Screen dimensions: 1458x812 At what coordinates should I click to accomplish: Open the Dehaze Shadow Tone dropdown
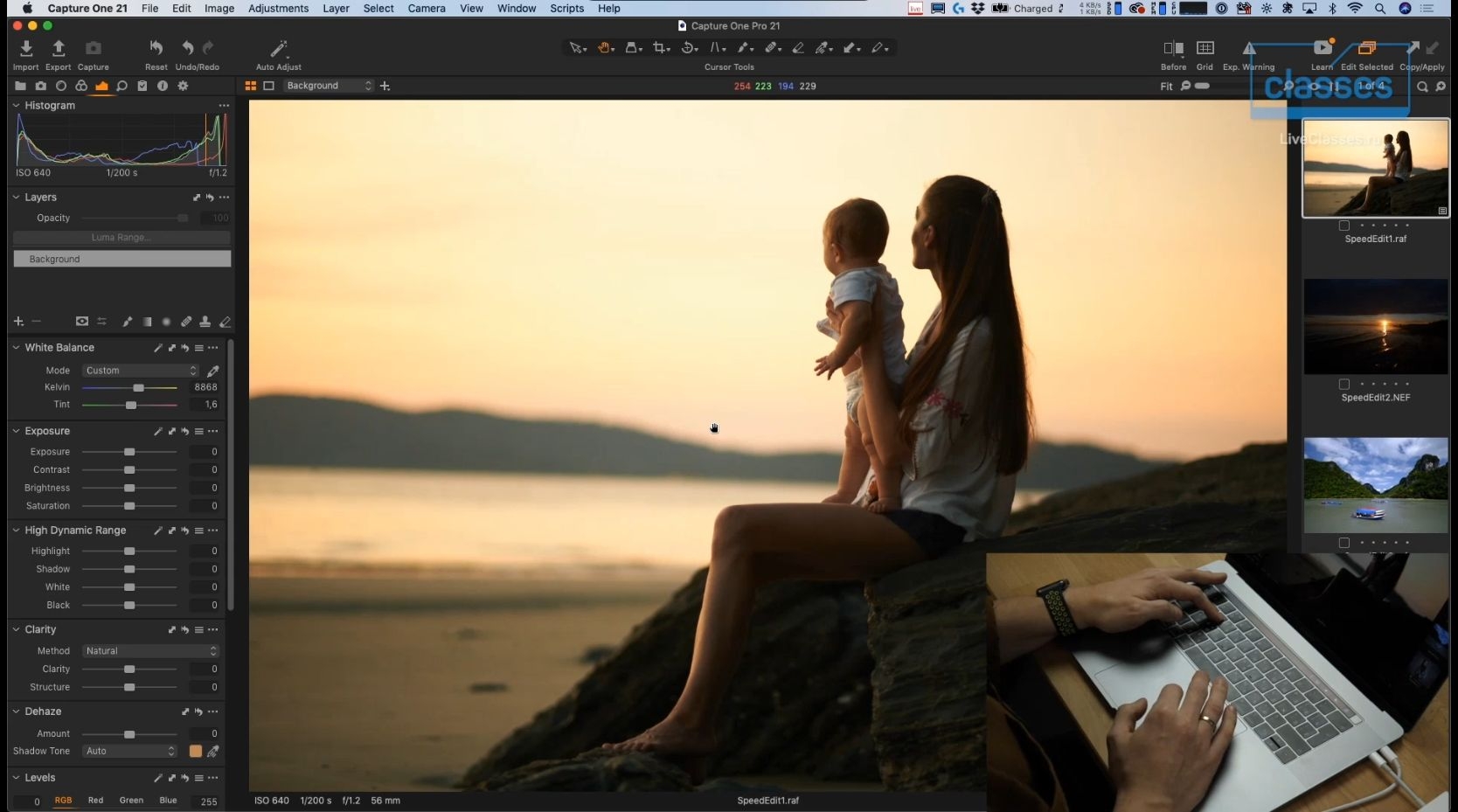pos(129,751)
